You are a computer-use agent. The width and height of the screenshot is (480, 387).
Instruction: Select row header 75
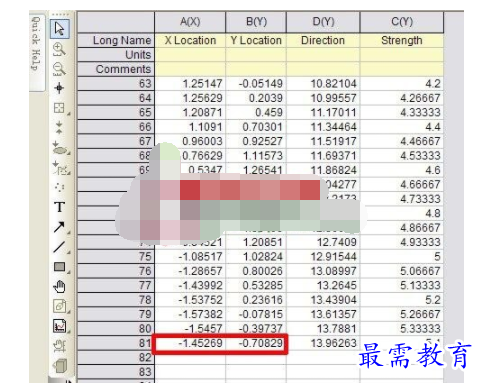coord(116,257)
